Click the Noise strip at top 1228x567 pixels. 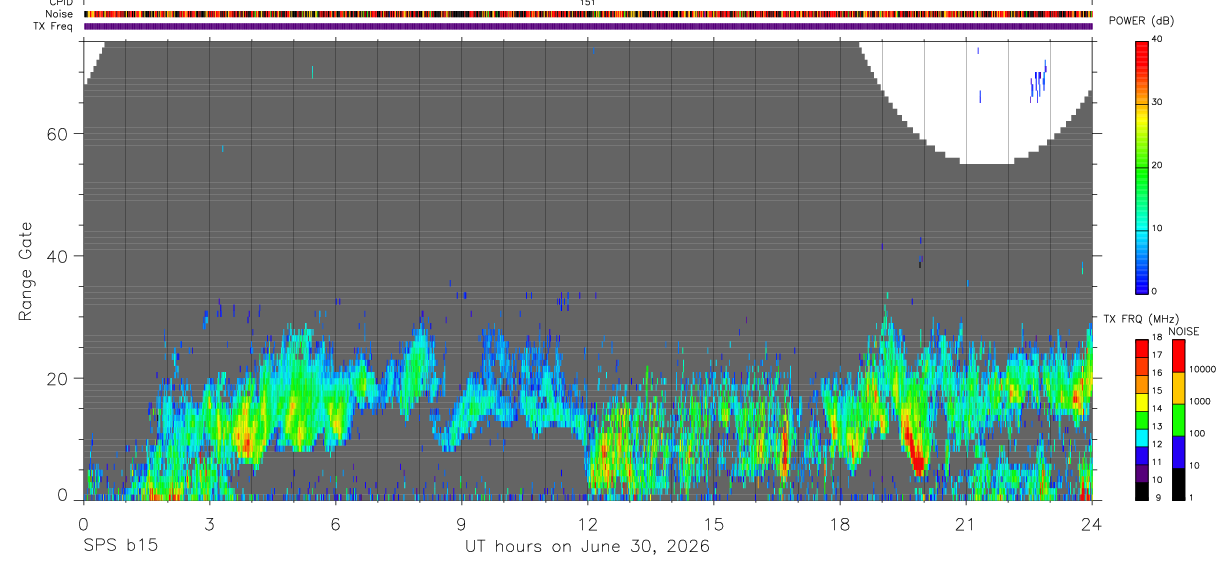[588, 15]
